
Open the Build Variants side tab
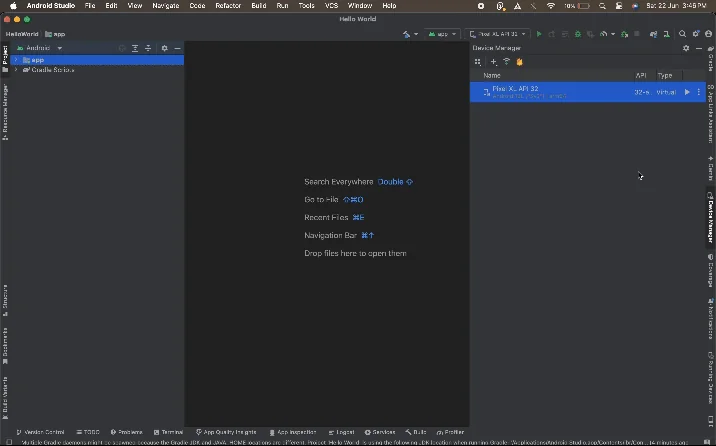(x=5, y=397)
